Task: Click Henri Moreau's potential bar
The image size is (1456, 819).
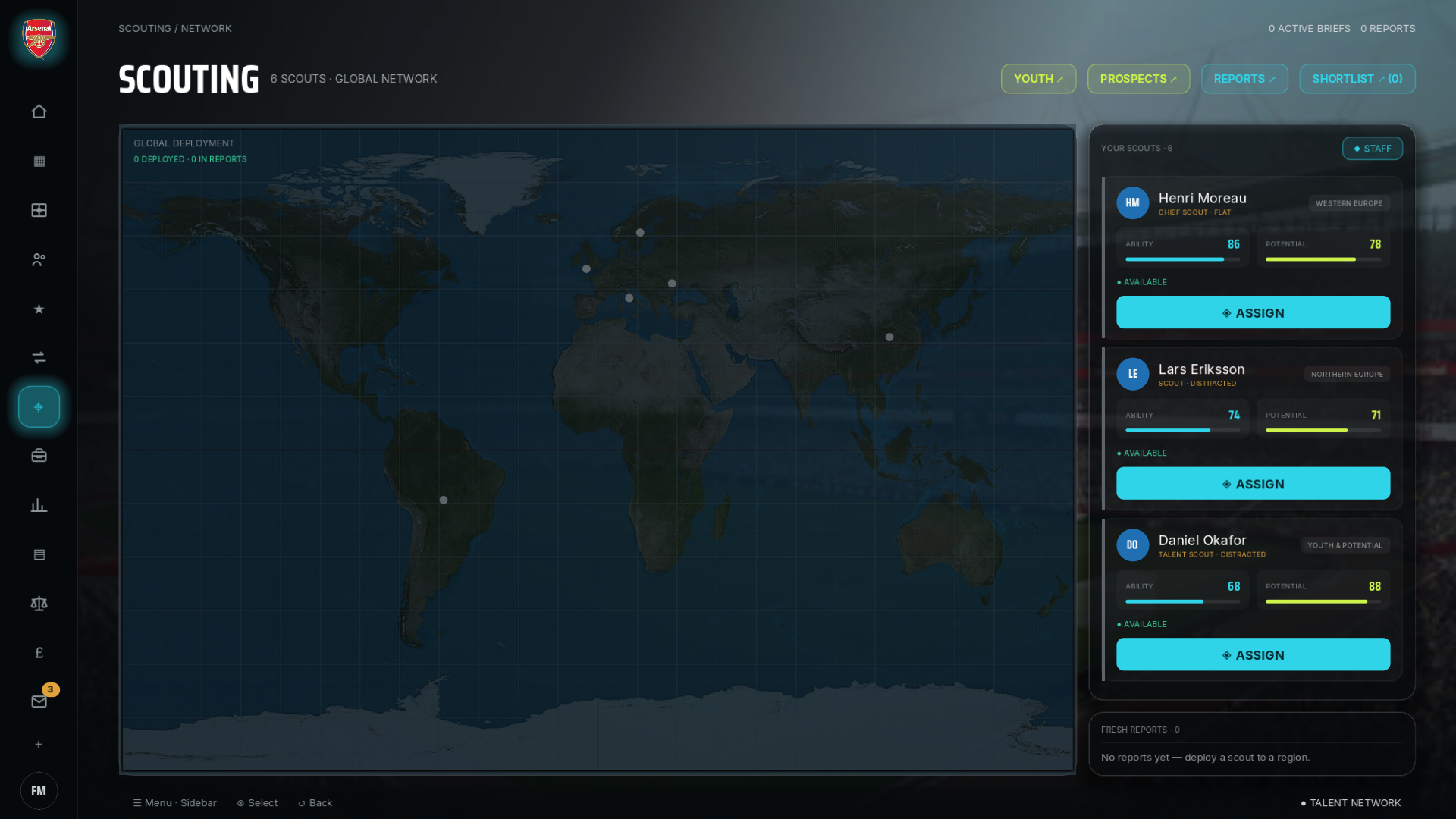Action: point(1323,259)
